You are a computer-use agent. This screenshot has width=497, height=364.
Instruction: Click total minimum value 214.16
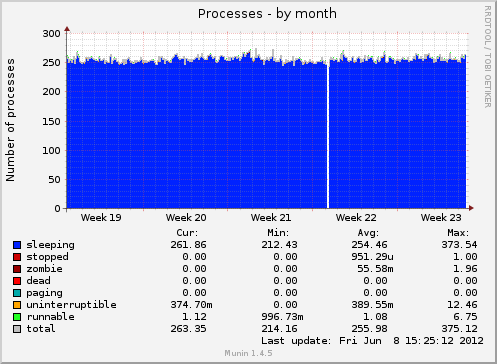(x=279, y=329)
